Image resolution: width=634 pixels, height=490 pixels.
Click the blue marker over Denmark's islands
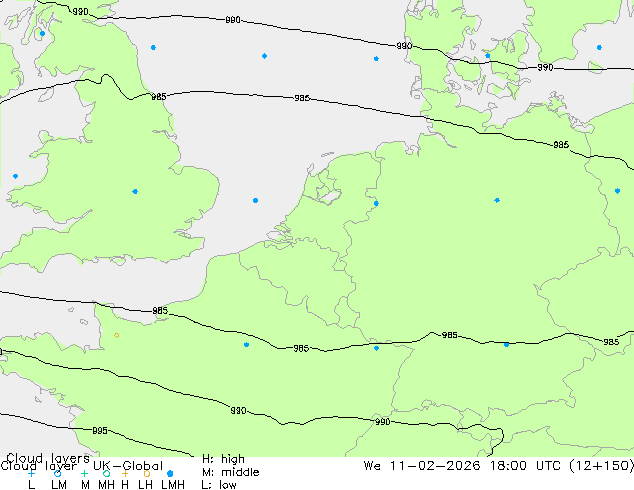tap(488, 56)
